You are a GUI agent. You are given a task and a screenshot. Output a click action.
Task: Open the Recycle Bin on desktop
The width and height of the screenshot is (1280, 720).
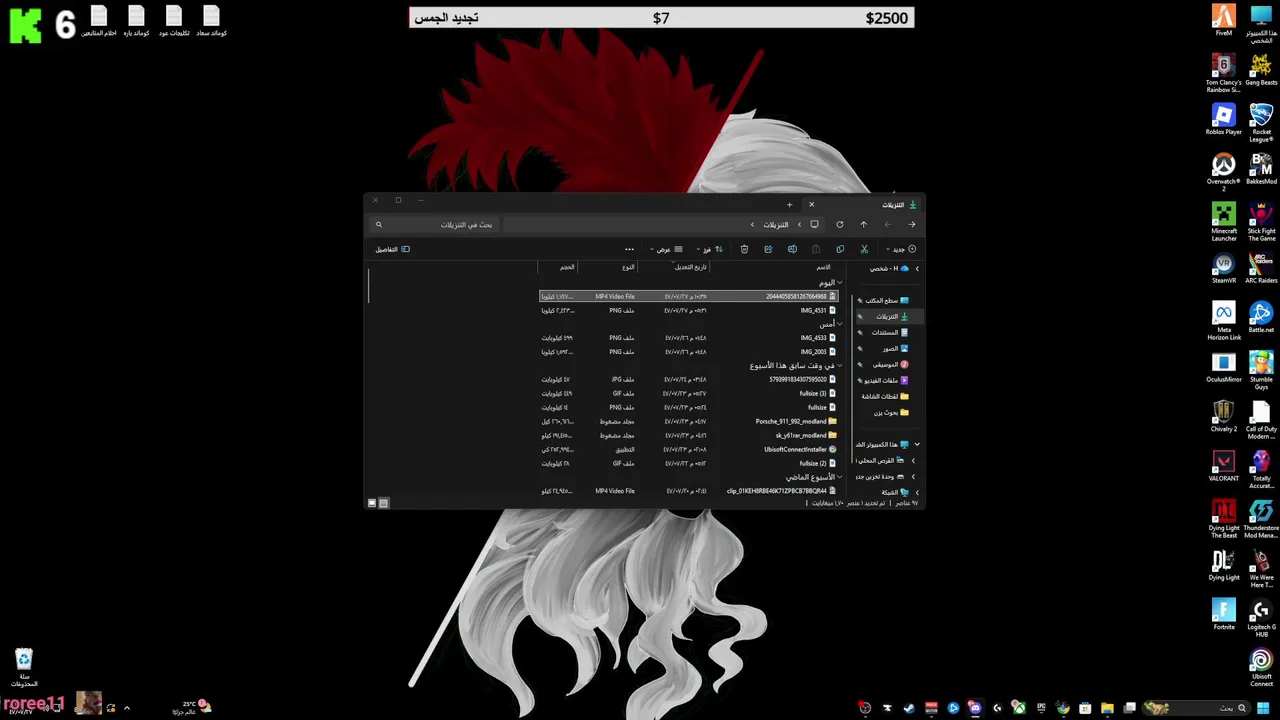point(24,668)
